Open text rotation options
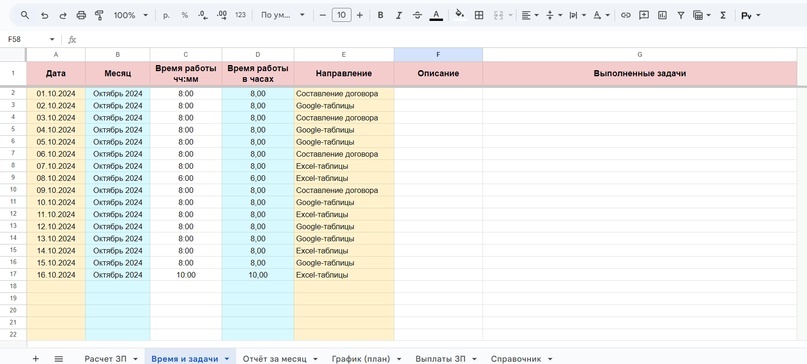This screenshot has height=364, width=807. pyautogui.click(x=601, y=15)
